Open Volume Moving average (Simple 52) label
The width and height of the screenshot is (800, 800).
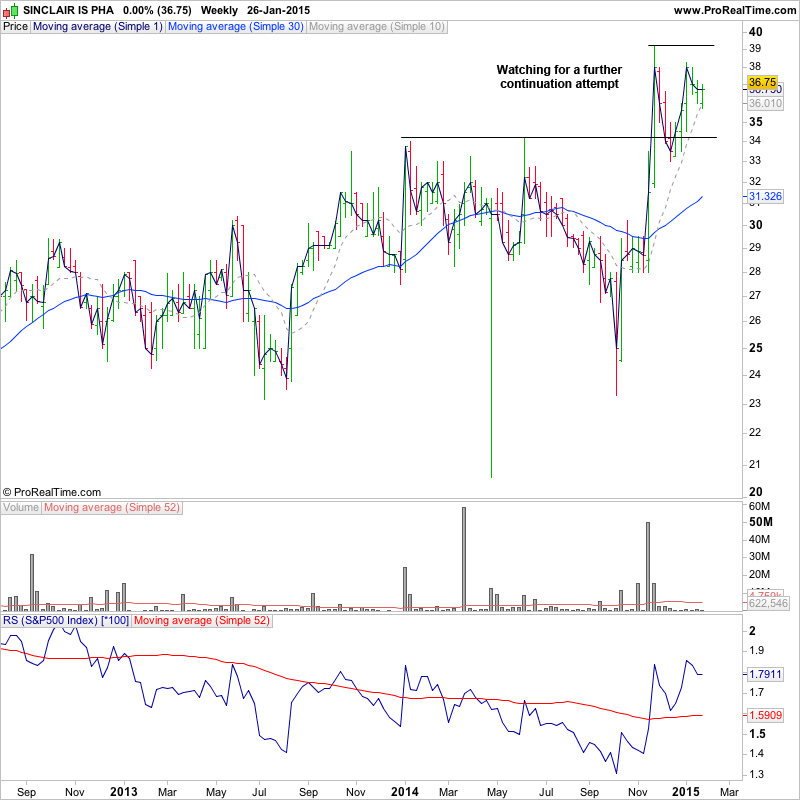[112, 508]
